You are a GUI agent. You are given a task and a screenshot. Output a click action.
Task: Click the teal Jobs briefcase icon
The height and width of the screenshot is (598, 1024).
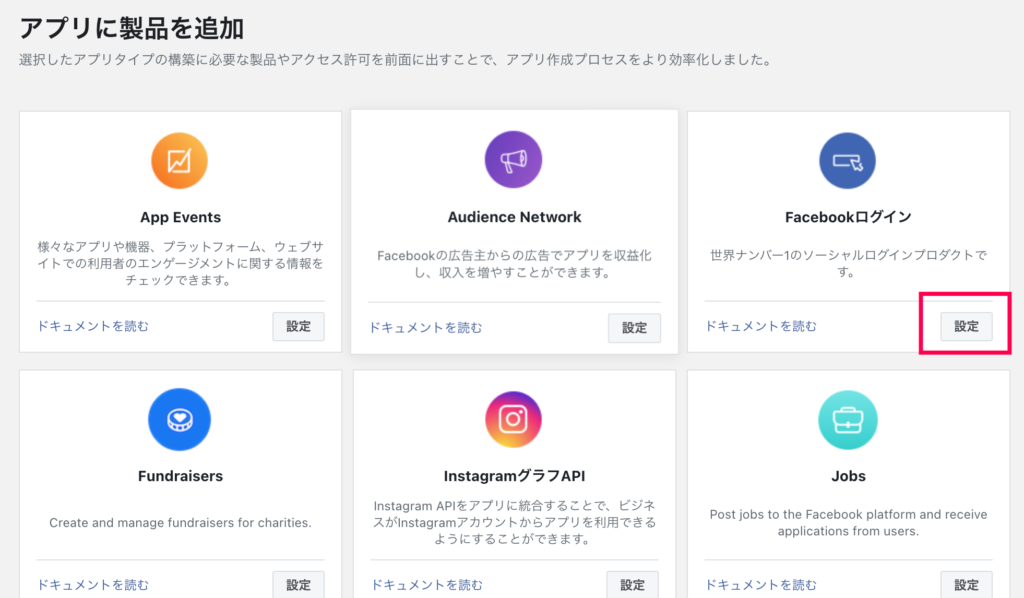coord(848,420)
